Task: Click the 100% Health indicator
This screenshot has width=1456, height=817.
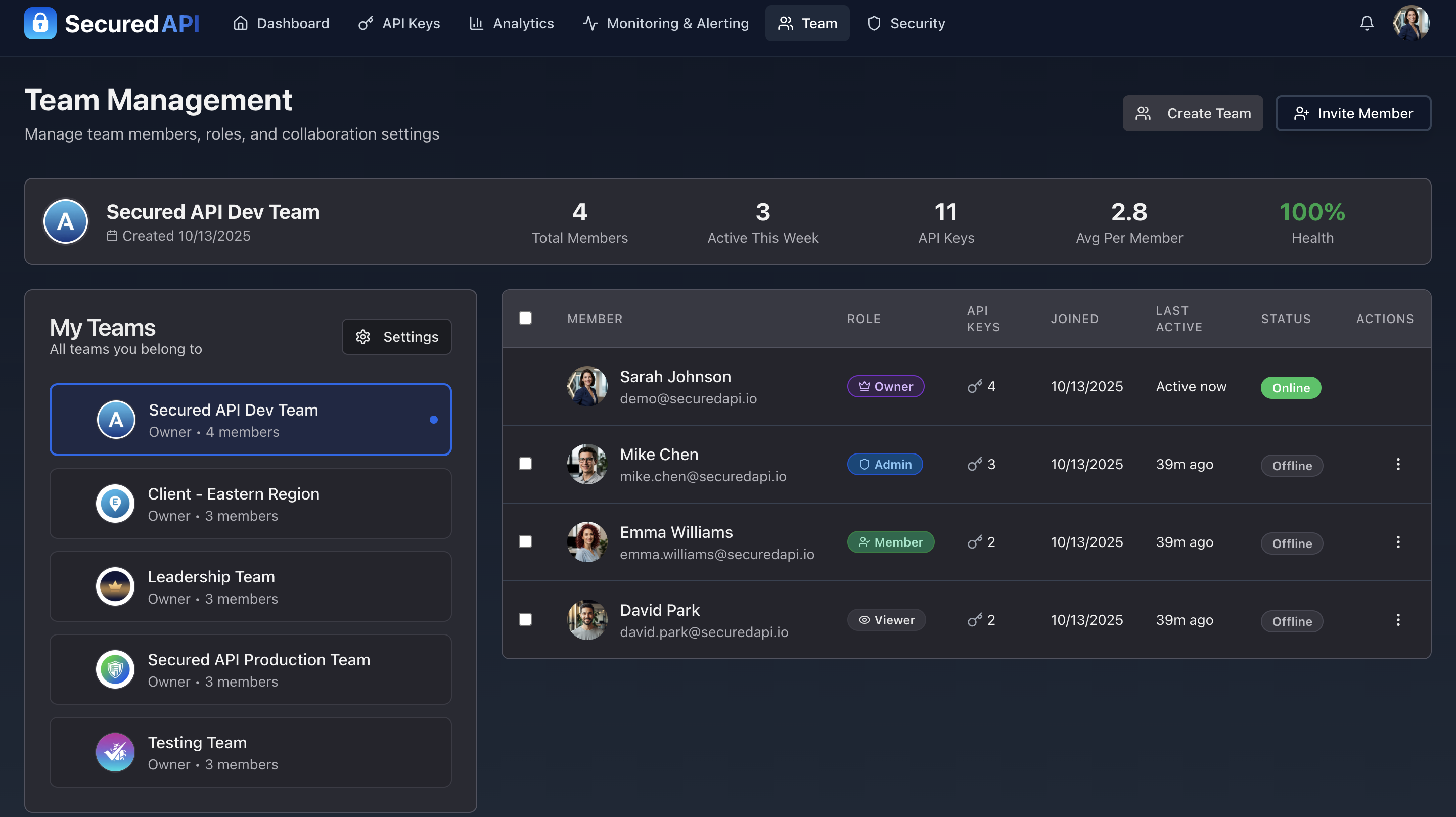Action: (1312, 221)
